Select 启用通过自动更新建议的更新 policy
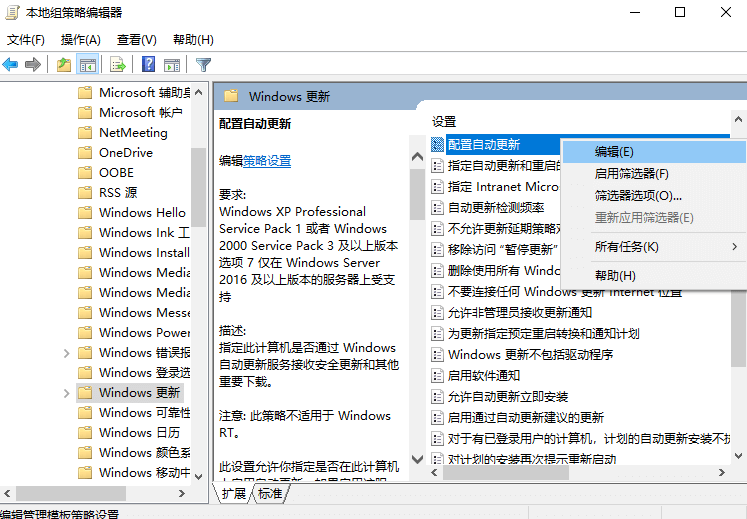Image resolution: width=747 pixels, height=519 pixels. point(525,417)
